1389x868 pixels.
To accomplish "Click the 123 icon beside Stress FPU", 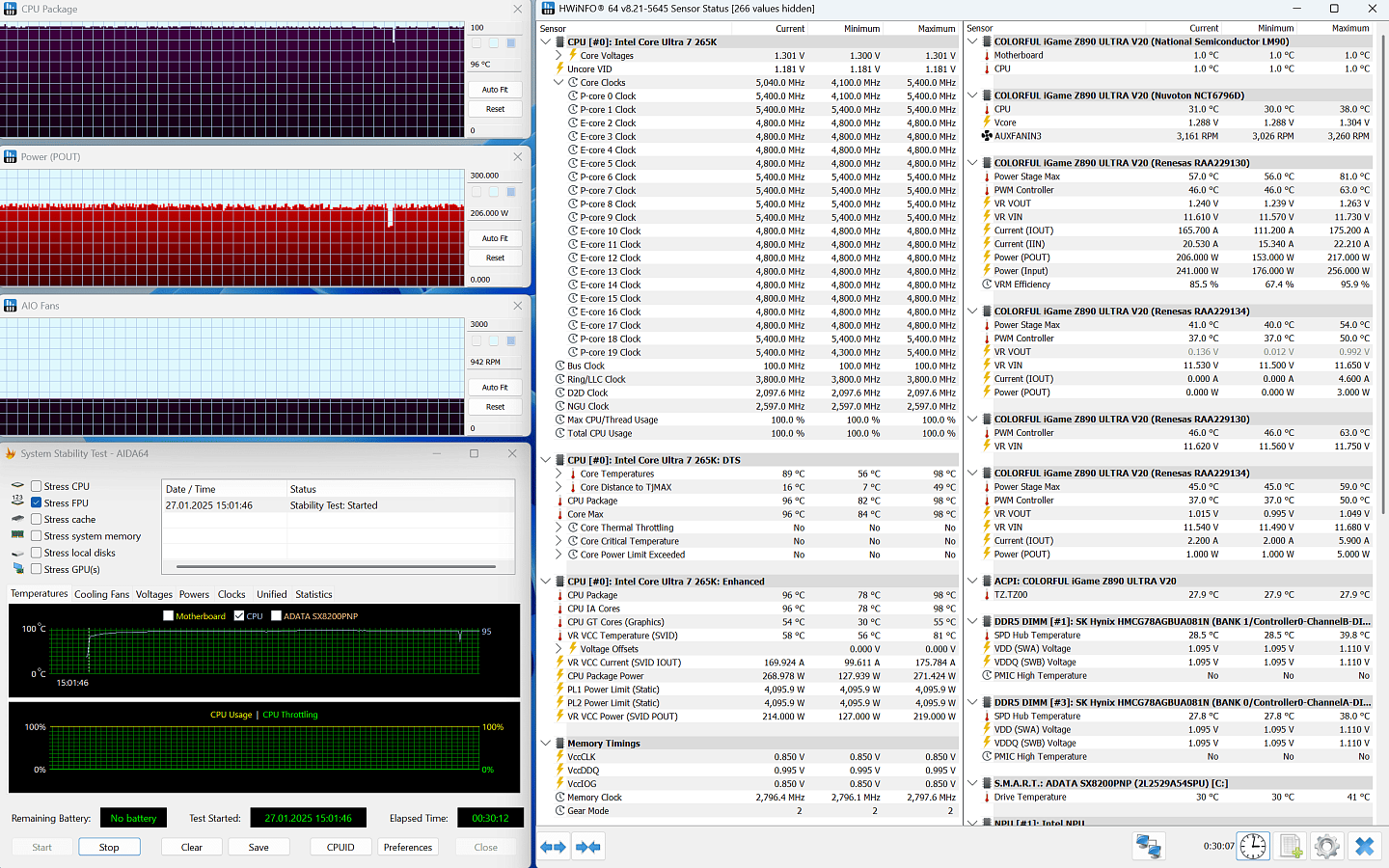I will [x=17, y=502].
